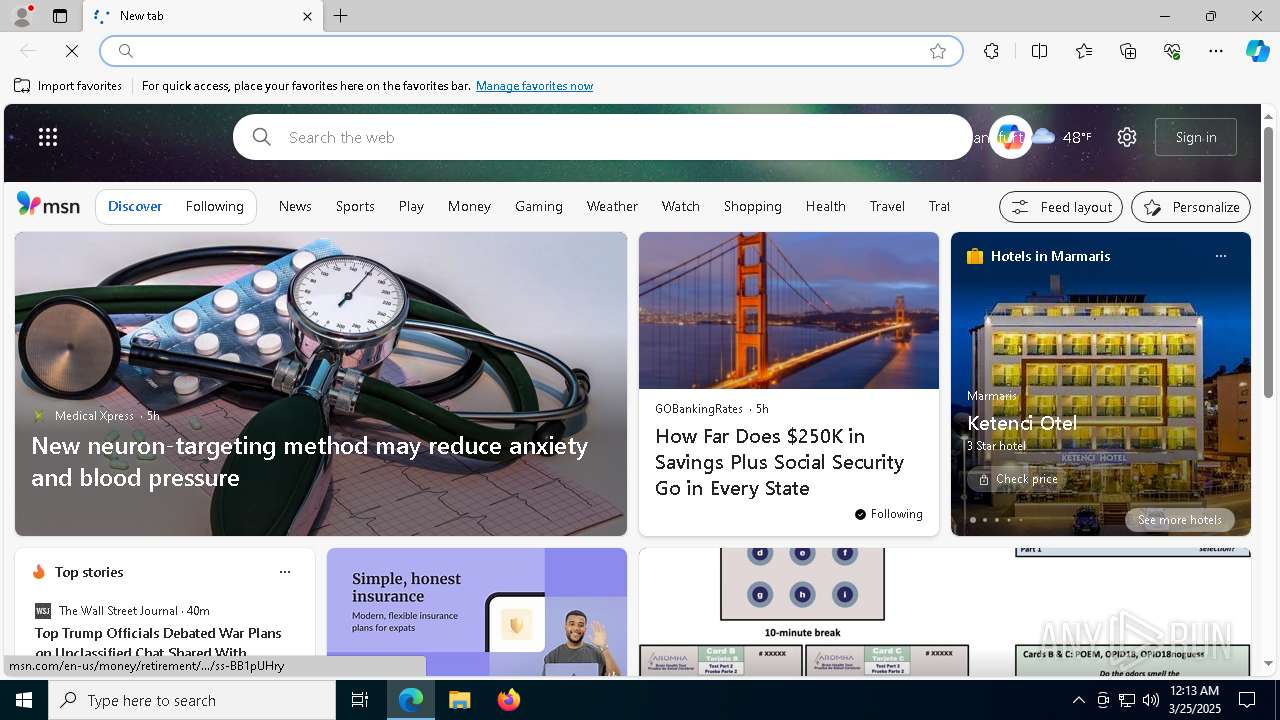
Task: Click the Personalize button
Action: point(1191,207)
